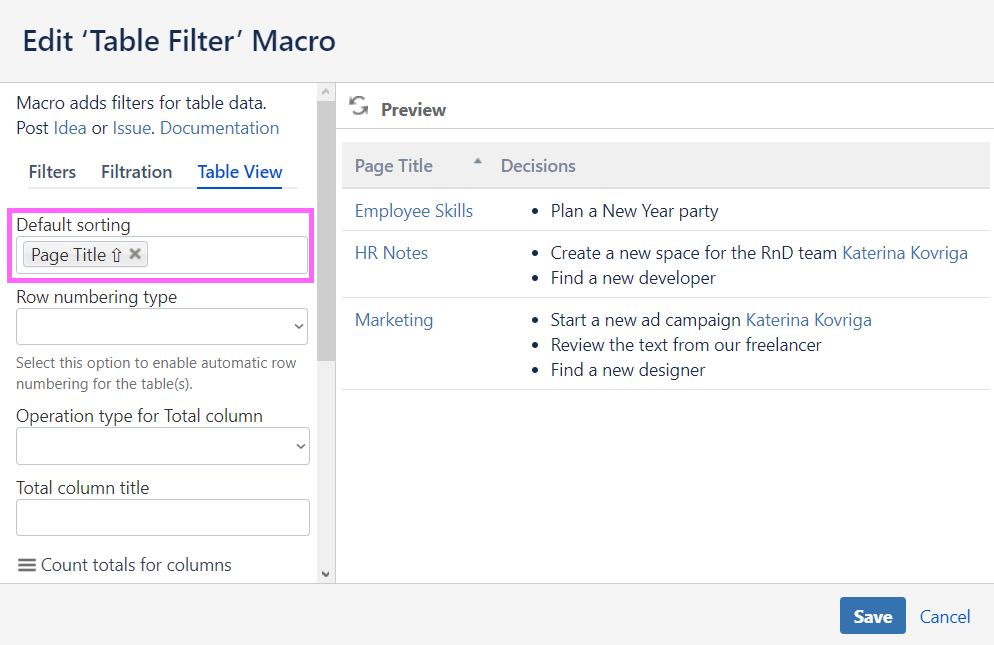Click the Total column title field
994x645 pixels.
(x=163, y=518)
